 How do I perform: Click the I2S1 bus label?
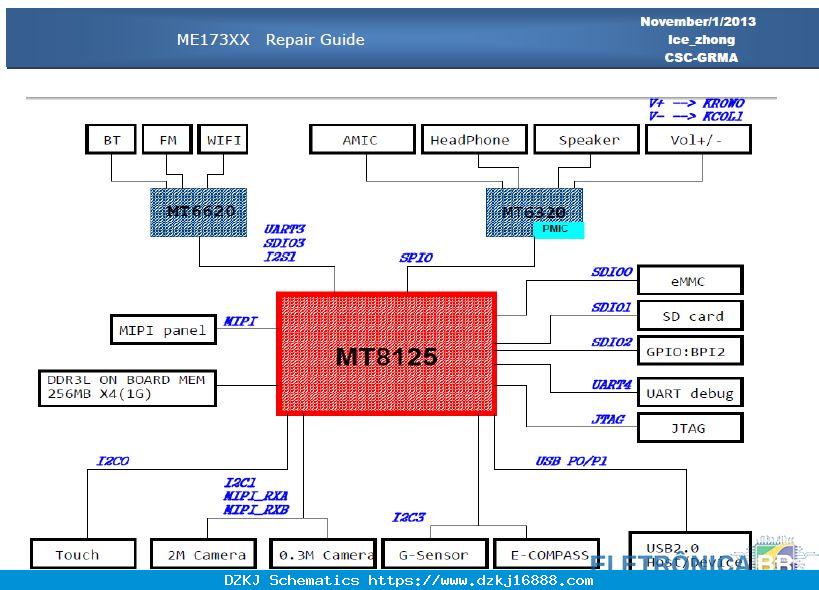[x=280, y=256]
